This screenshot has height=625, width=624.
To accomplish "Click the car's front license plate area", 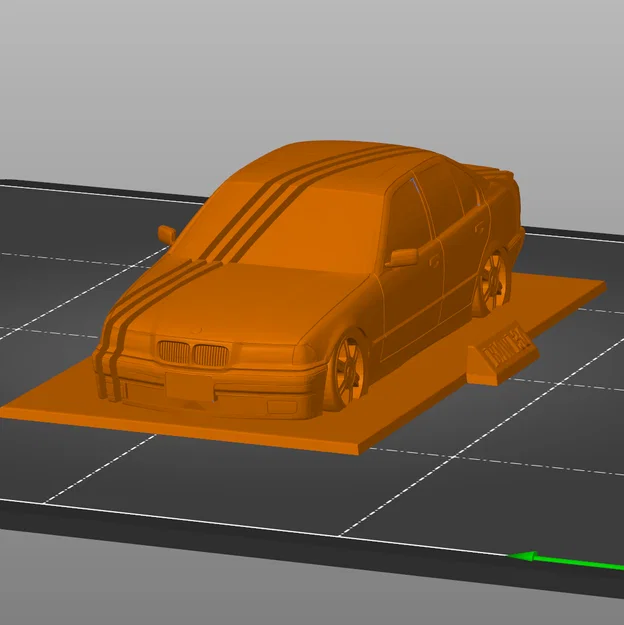I will tap(189, 386).
